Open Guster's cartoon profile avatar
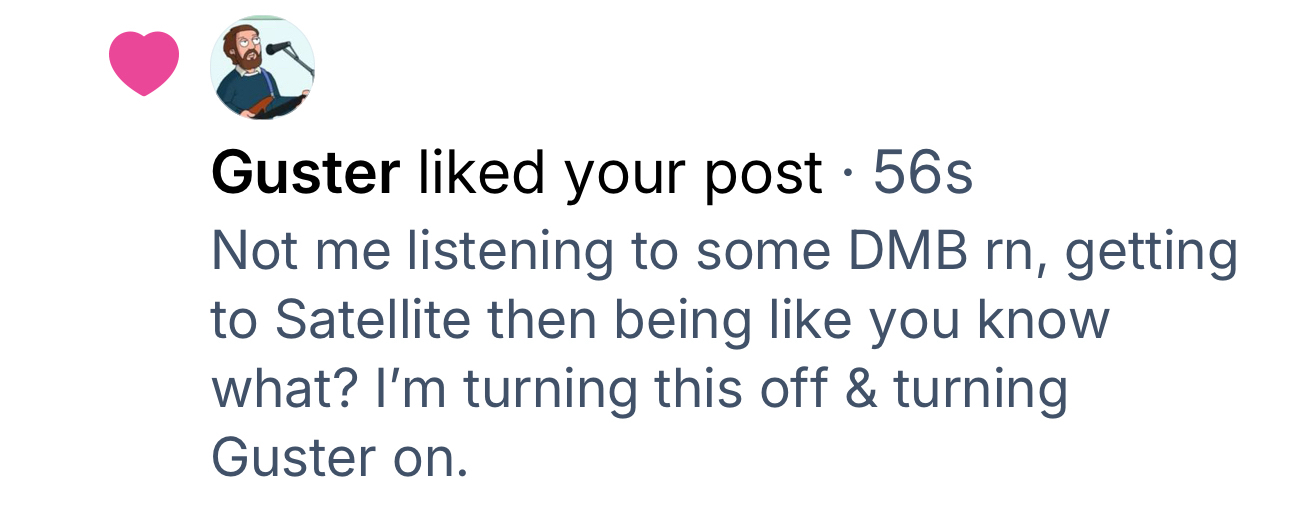 click(262, 68)
